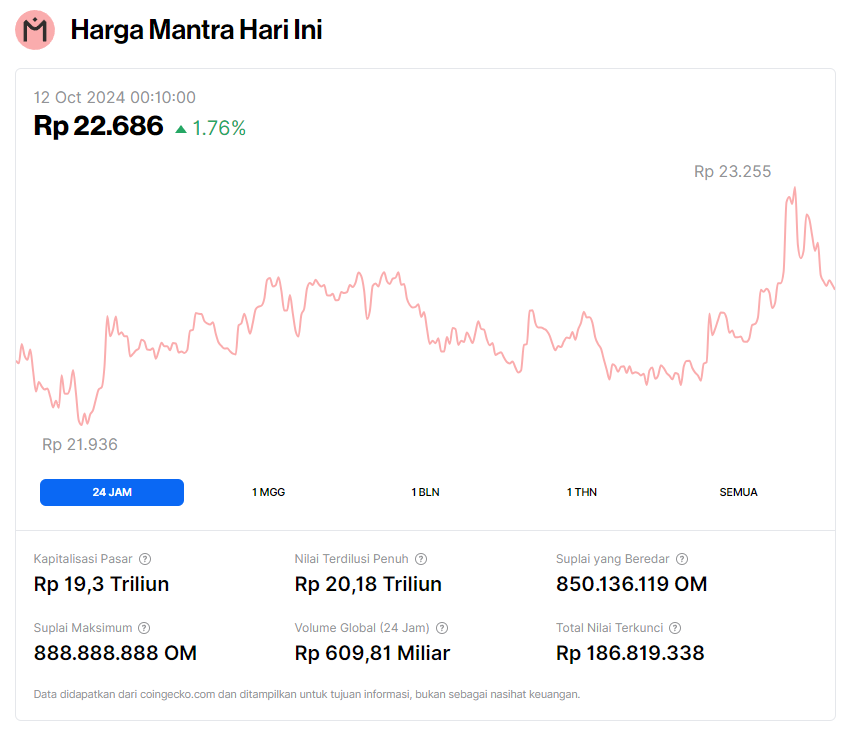Click the low label Rp 21.936

(80, 445)
